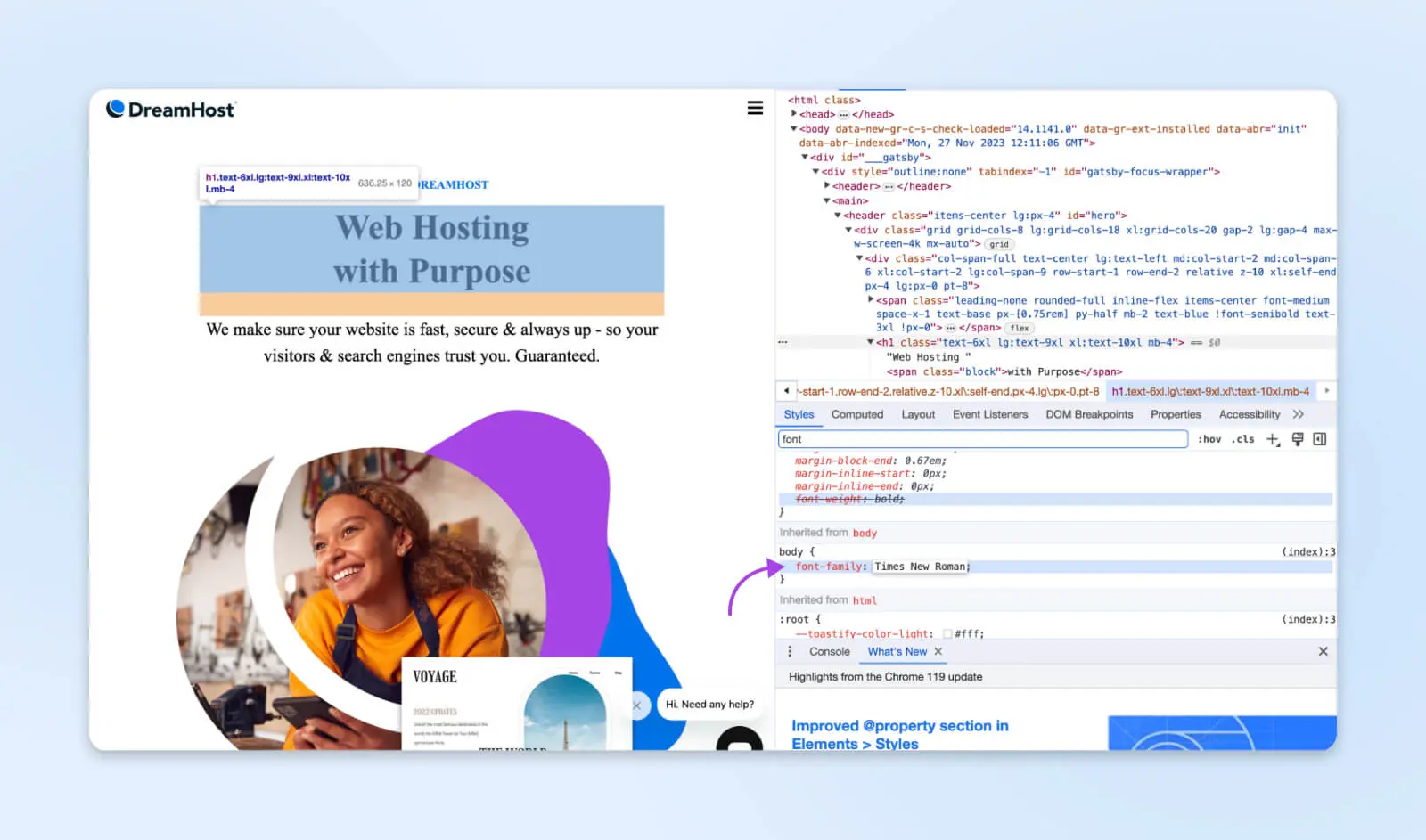The image size is (1426, 840).
Task: Click the 'Hi. Need any help?' chat bubble
Action: pyautogui.click(x=709, y=704)
